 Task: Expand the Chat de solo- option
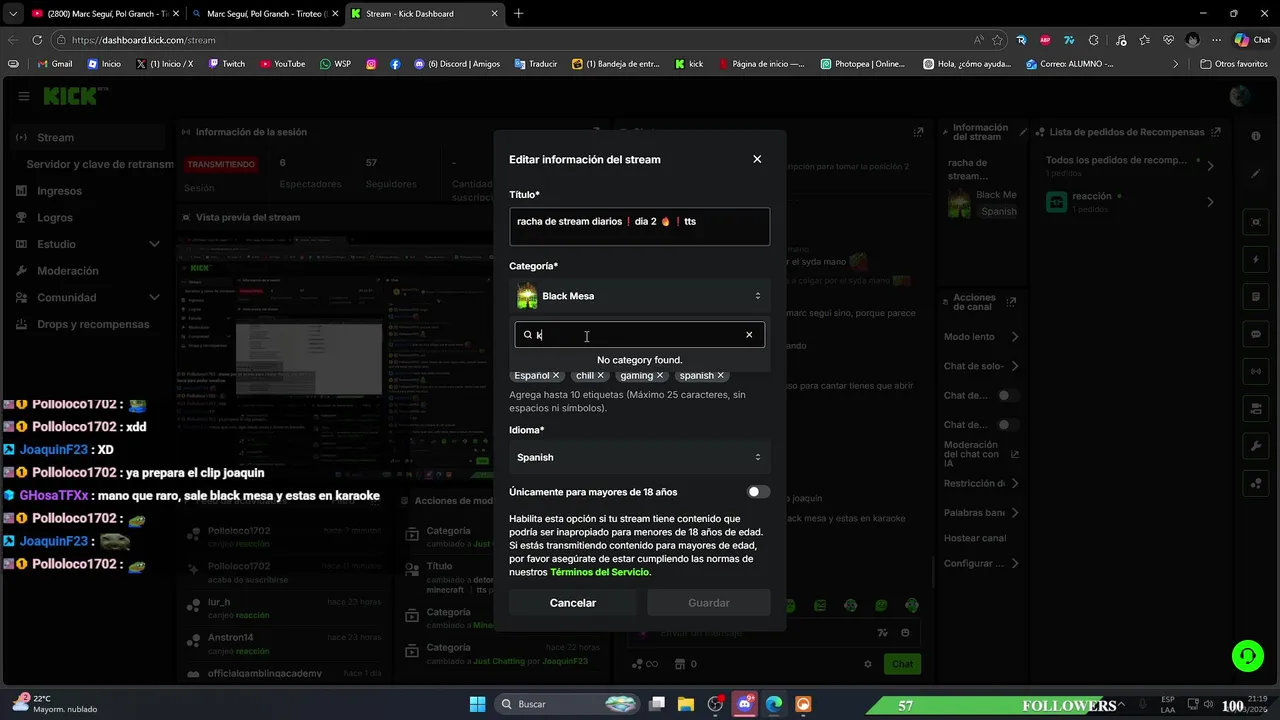[1014, 366]
